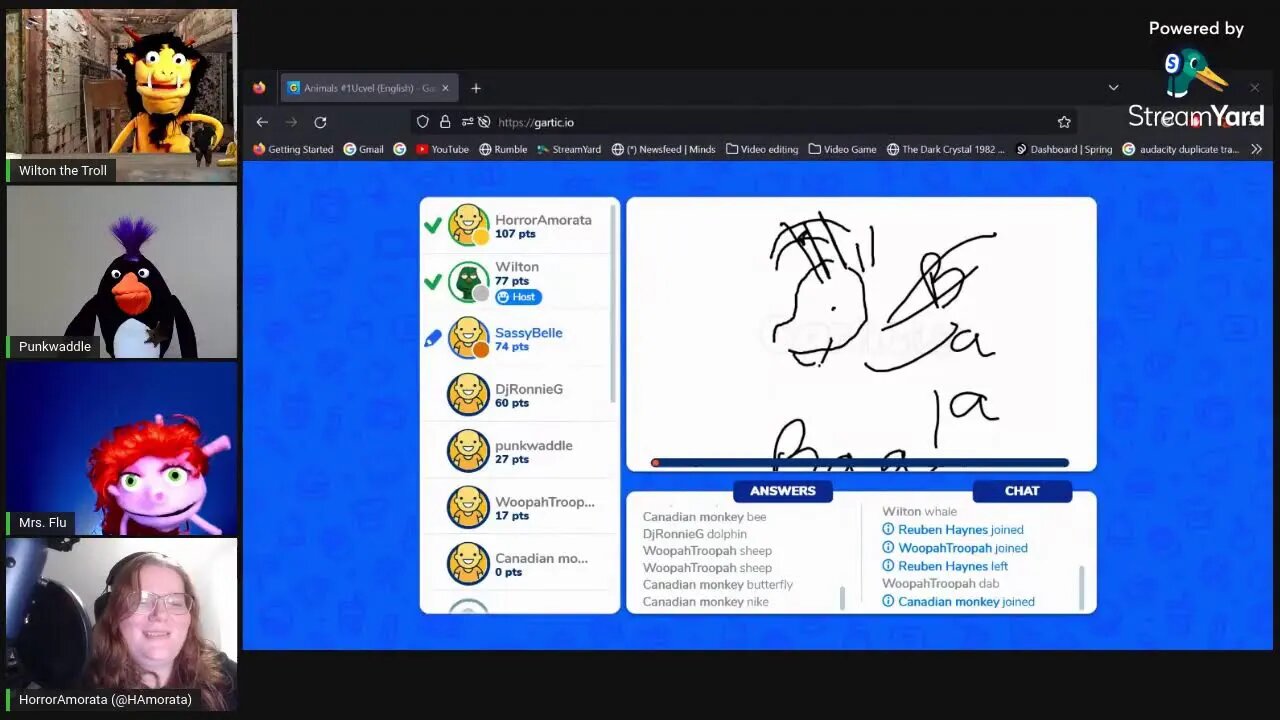This screenshot has height=720, width=1280.
Task: Open the Video Game bookmark folder
Action: coord(843,149)
